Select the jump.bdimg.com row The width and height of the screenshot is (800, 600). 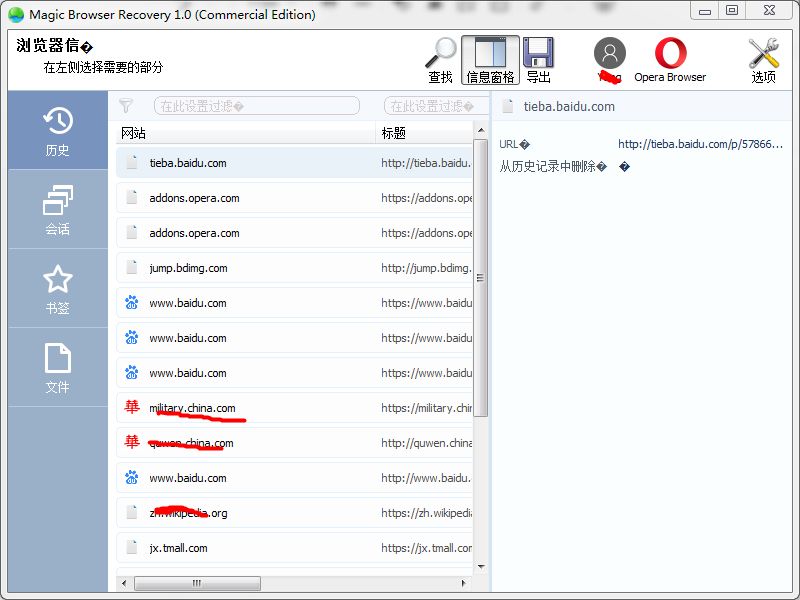(x=294, y=268)
